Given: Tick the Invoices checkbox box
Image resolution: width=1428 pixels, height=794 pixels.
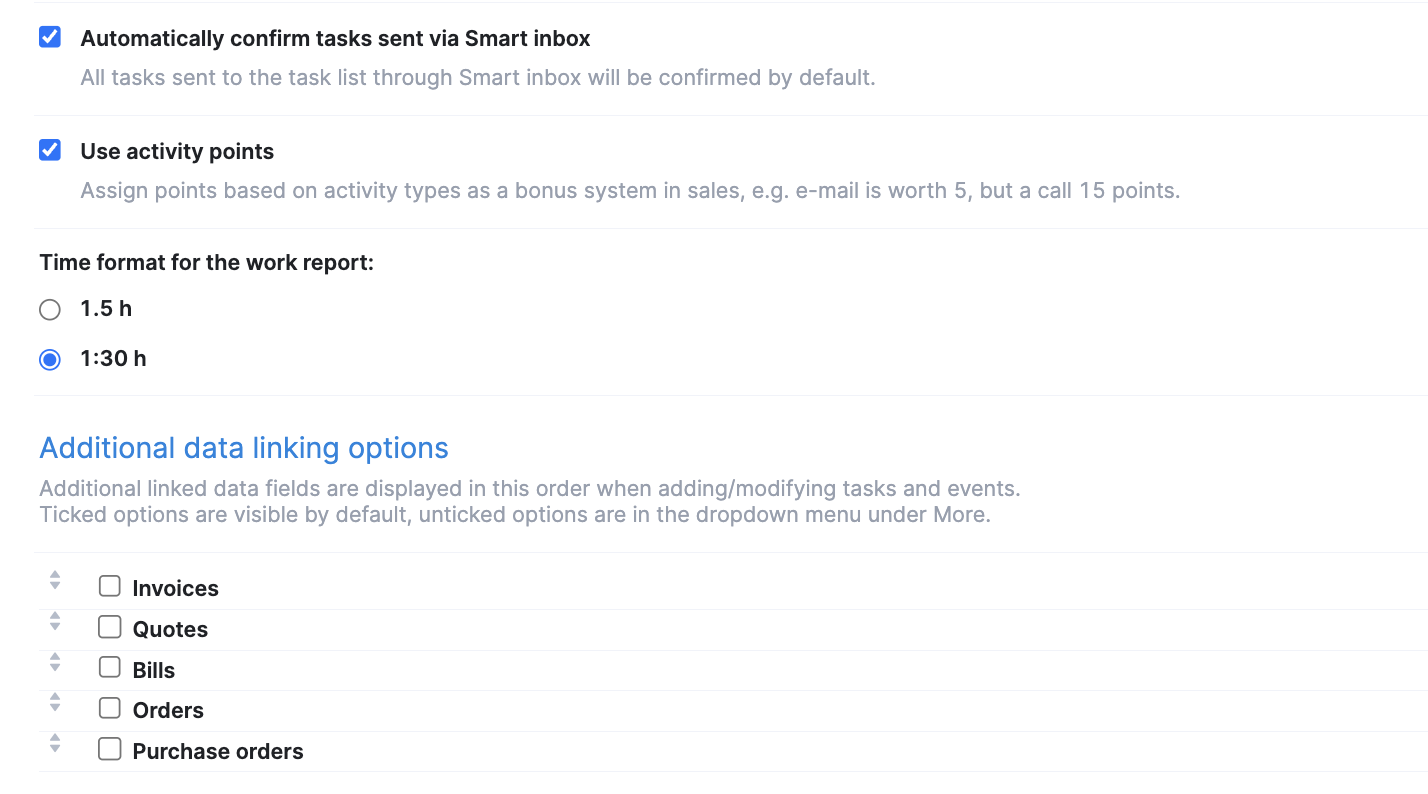Looking at the screenshot, I should coord(110,586).
